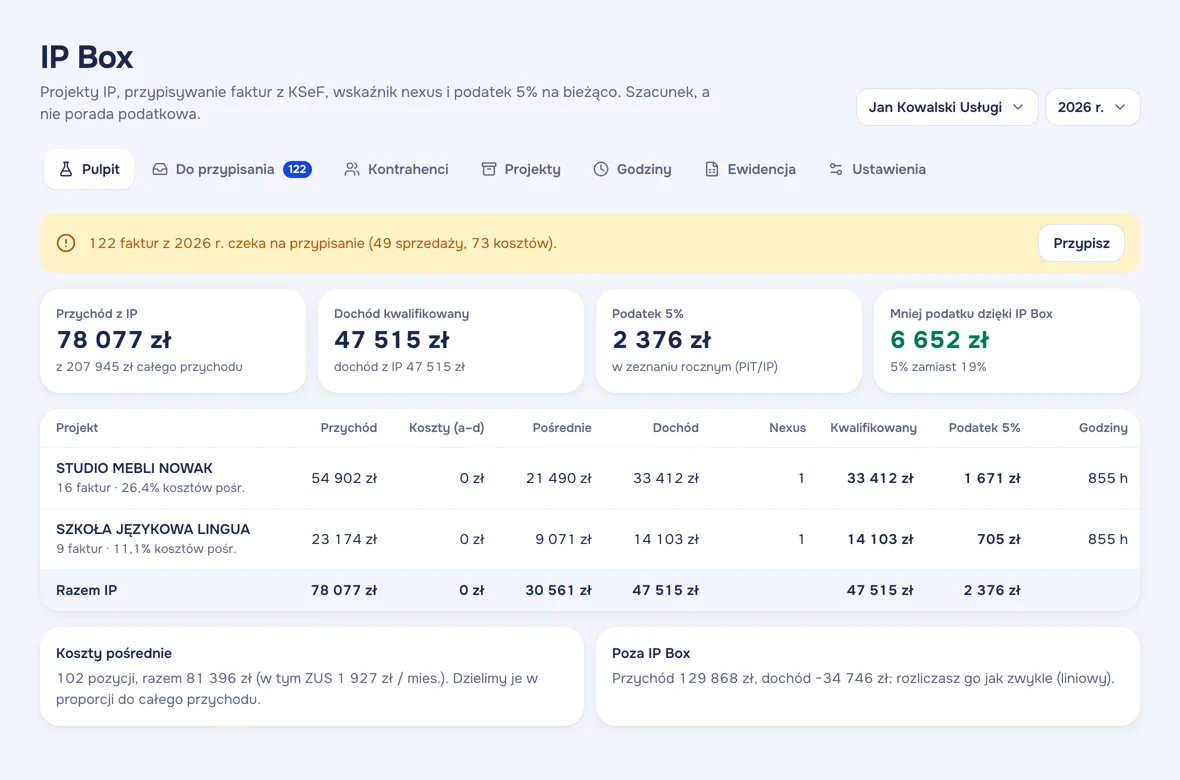The height and width of the screenshot is (780, 1180).
Task: Click the 14 103 zł Dochód cell
Action: click(x=666, y=539)
